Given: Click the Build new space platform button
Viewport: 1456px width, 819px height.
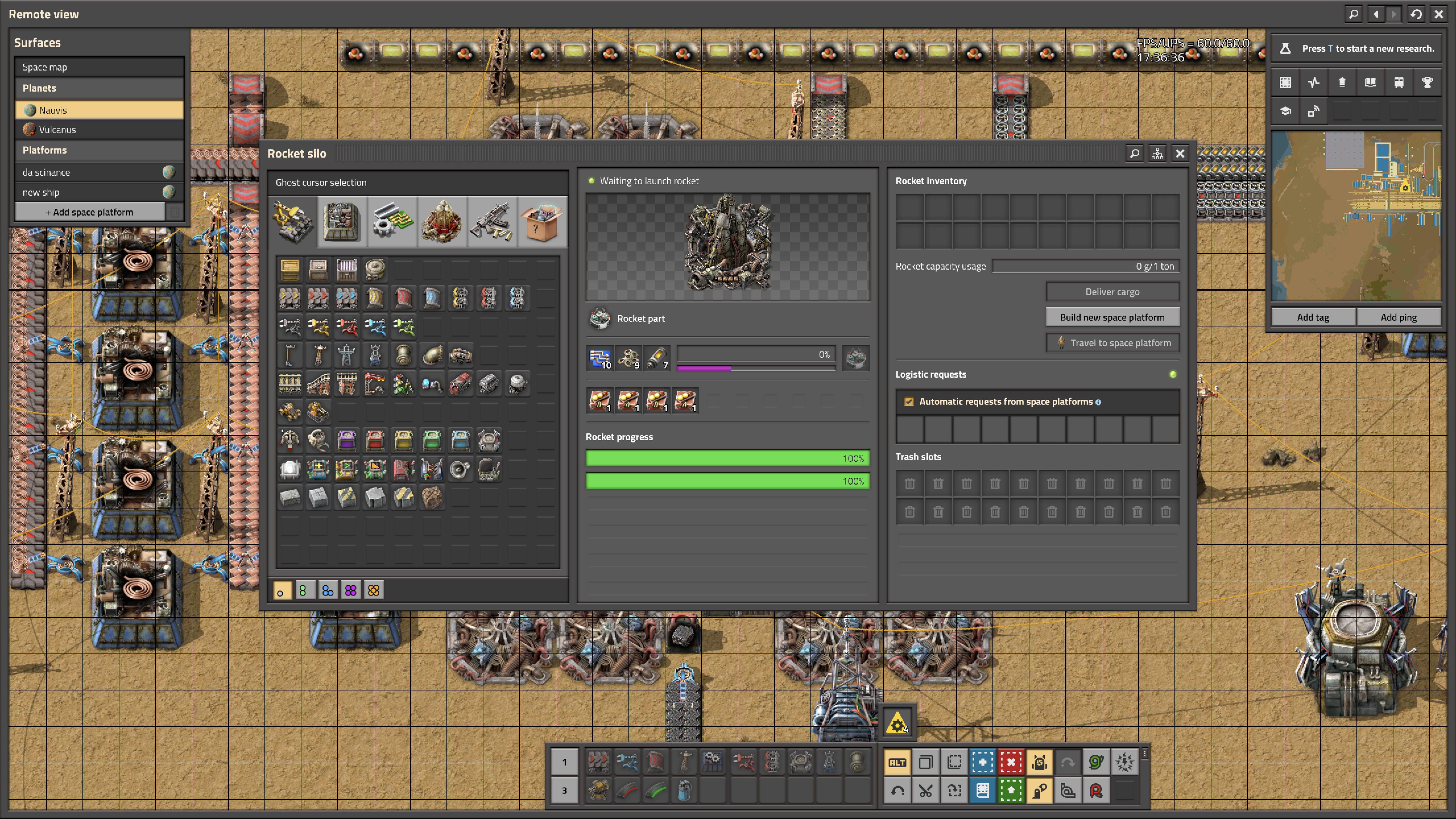Looking at the screenshot, I should 1112,317.
